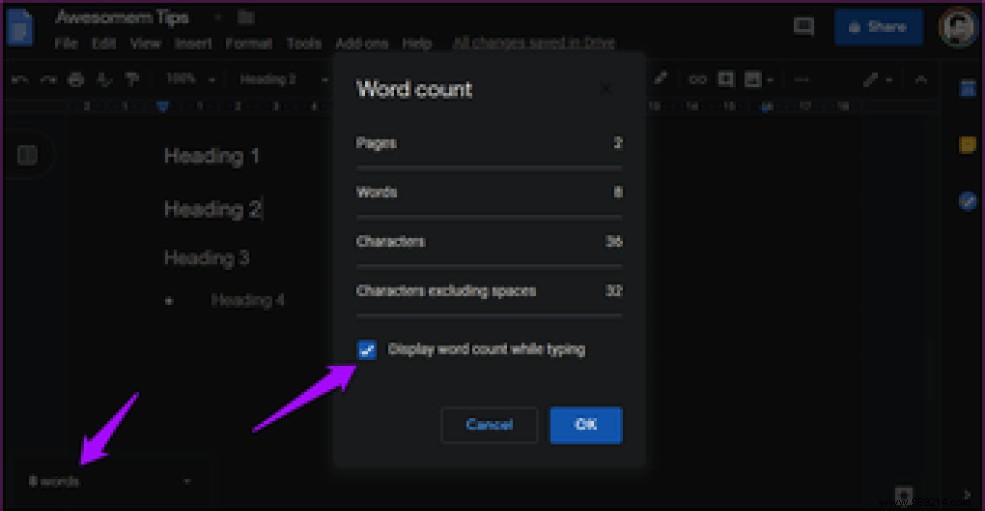Click Cancel in Word count dialog
This screenshot has height=511, width=985.
(x=489, y=425)
